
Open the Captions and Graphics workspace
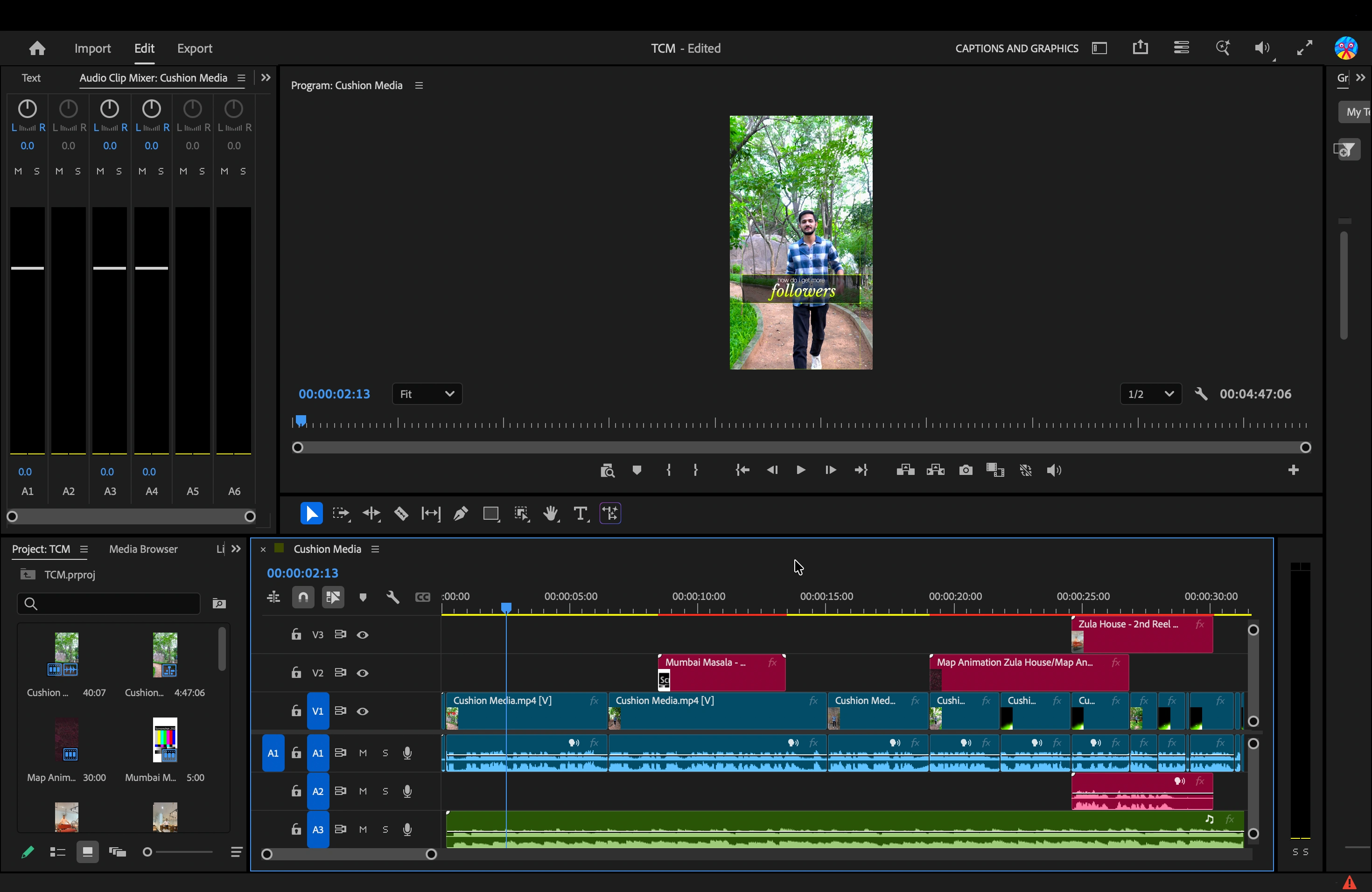(x=1016, y=49)
